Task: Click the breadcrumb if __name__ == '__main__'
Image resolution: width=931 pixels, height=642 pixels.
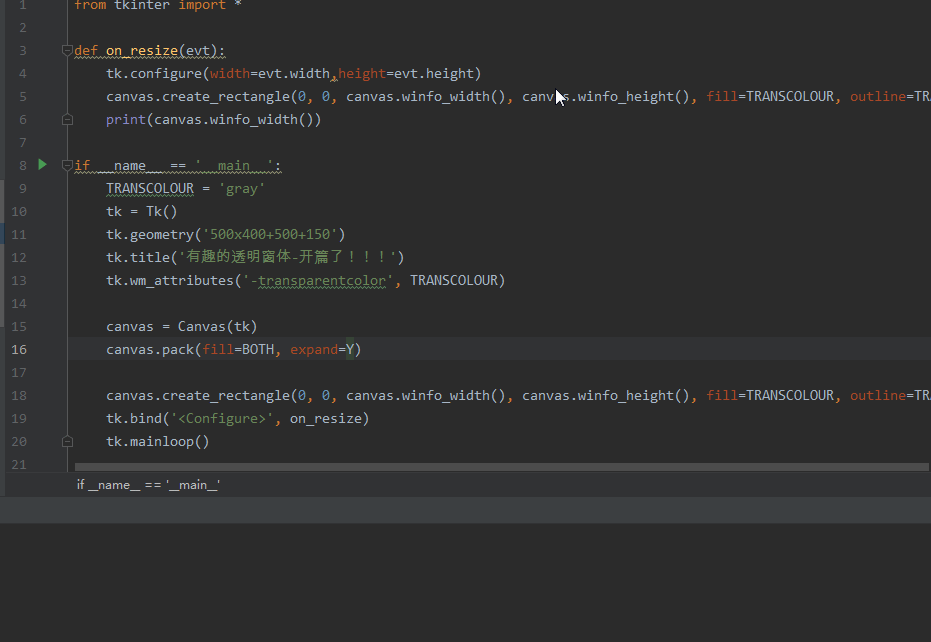Action: click(x=148, y=485)
